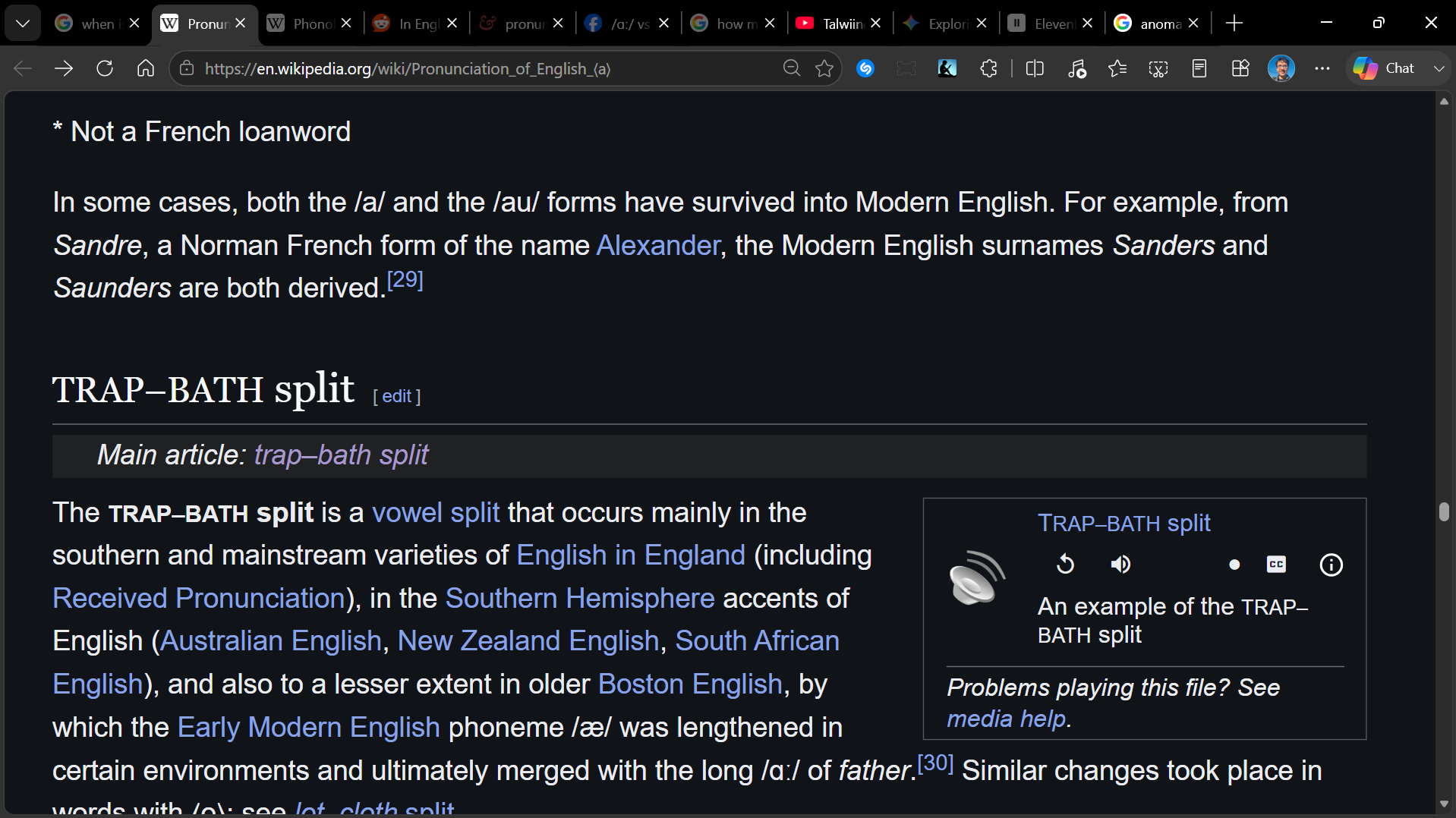Screen dimensions: 1456x818
Task: Close the 'how m' Google tab
Action: point(770,24)
